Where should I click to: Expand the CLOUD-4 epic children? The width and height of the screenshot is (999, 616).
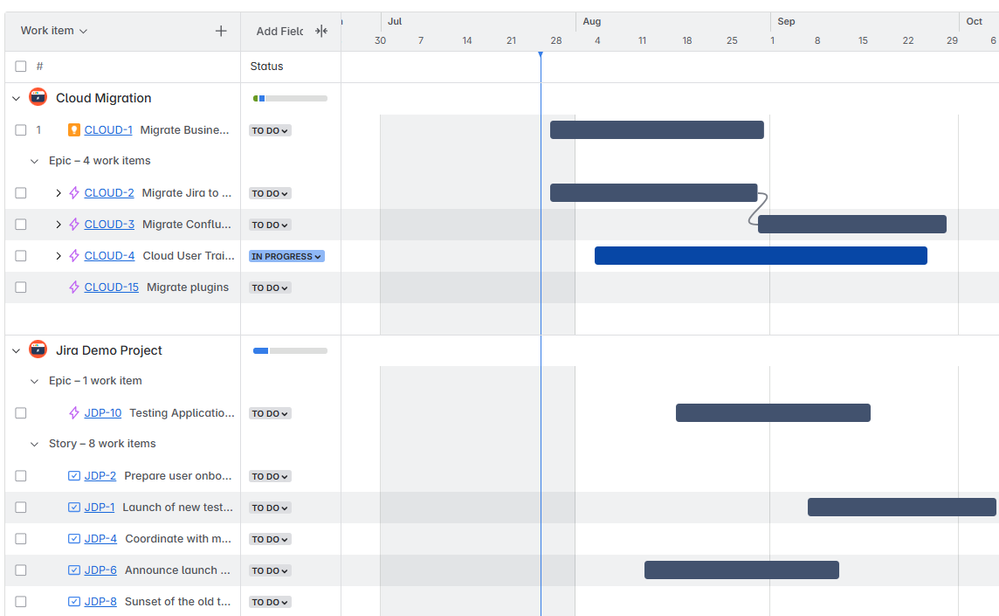click(x=58, y=255)
